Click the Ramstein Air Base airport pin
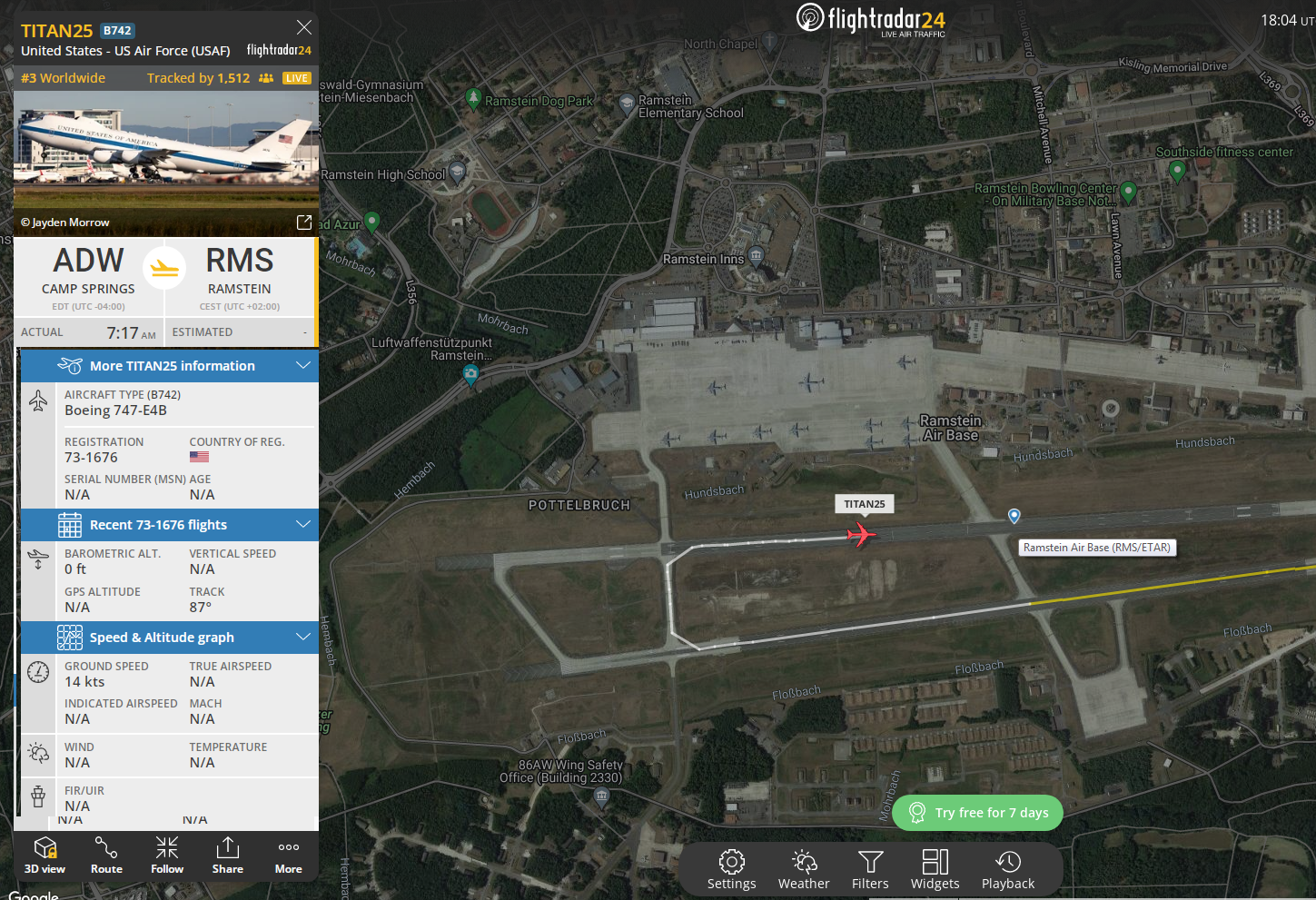This screenshot has height=900, width=1316. click(1014, 516)
